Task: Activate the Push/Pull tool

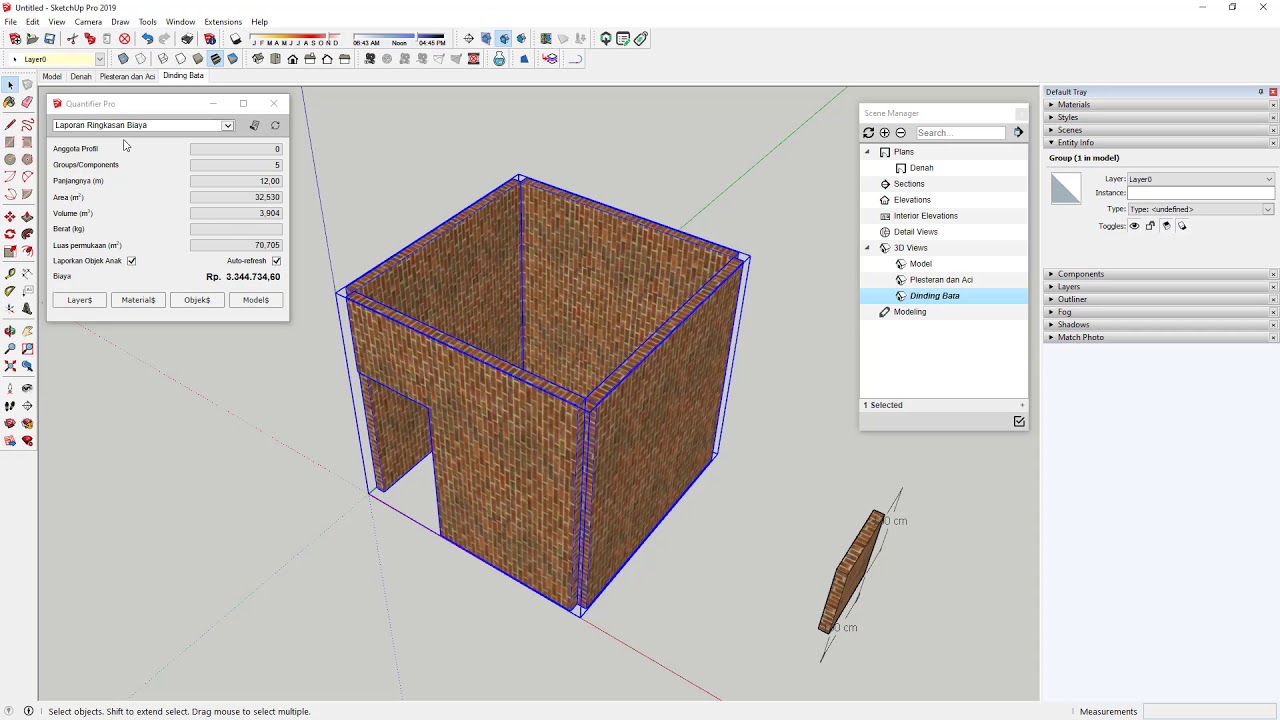Action: [27, 217]
